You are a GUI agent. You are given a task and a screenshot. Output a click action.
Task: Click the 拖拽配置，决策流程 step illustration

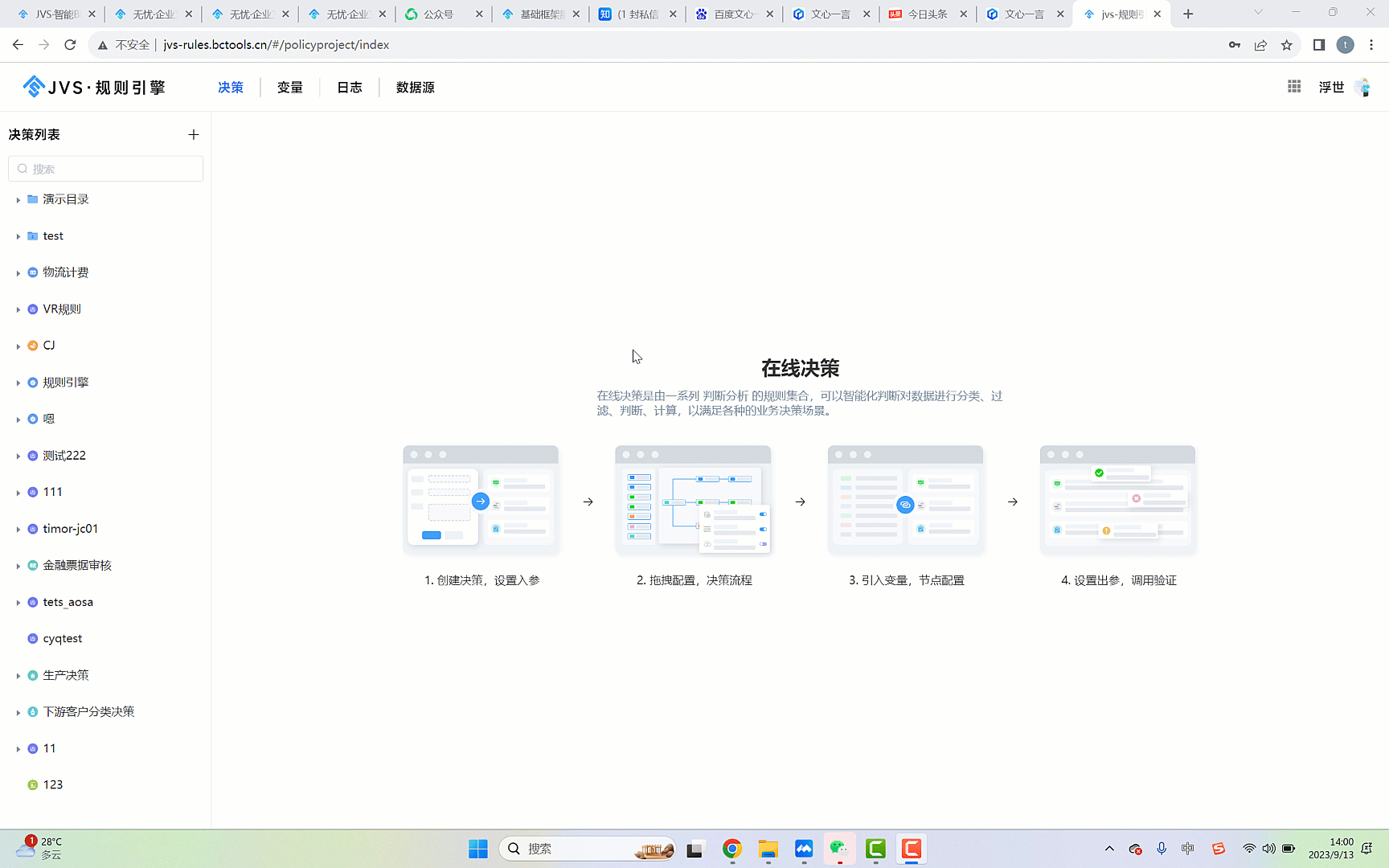[693, 500]
